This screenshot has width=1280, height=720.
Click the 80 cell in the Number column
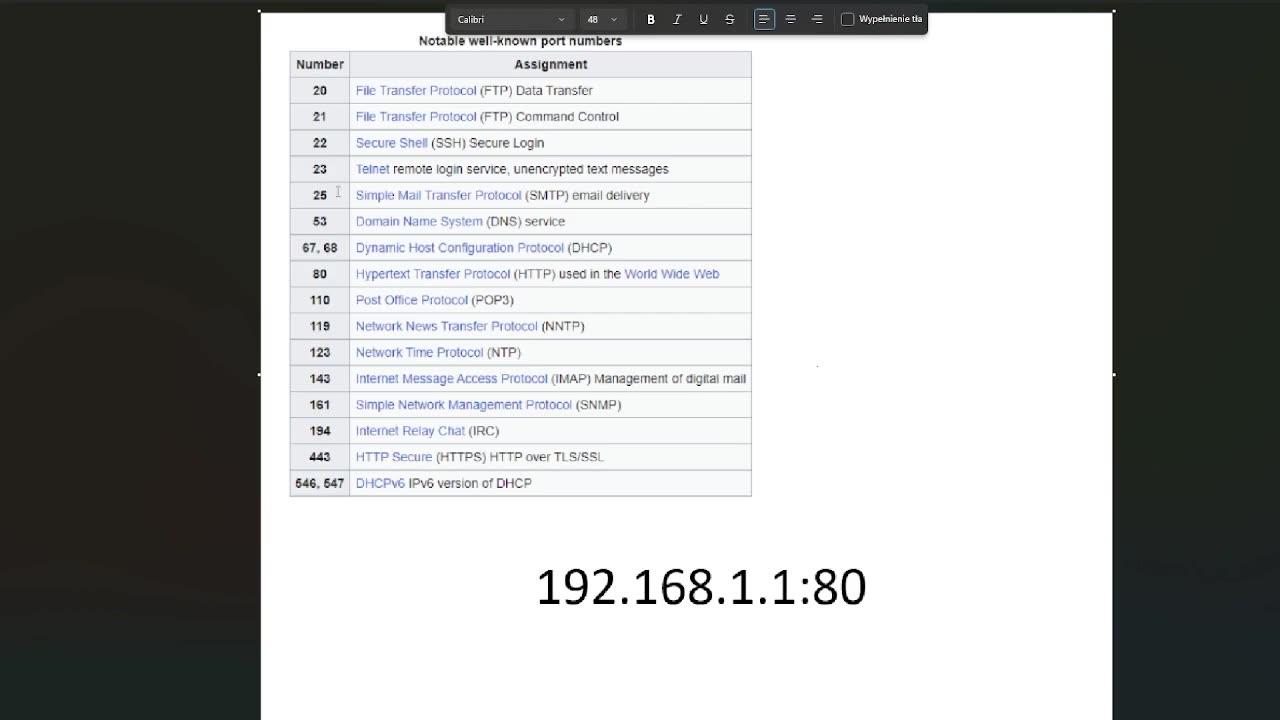click(x=320, y=273)
